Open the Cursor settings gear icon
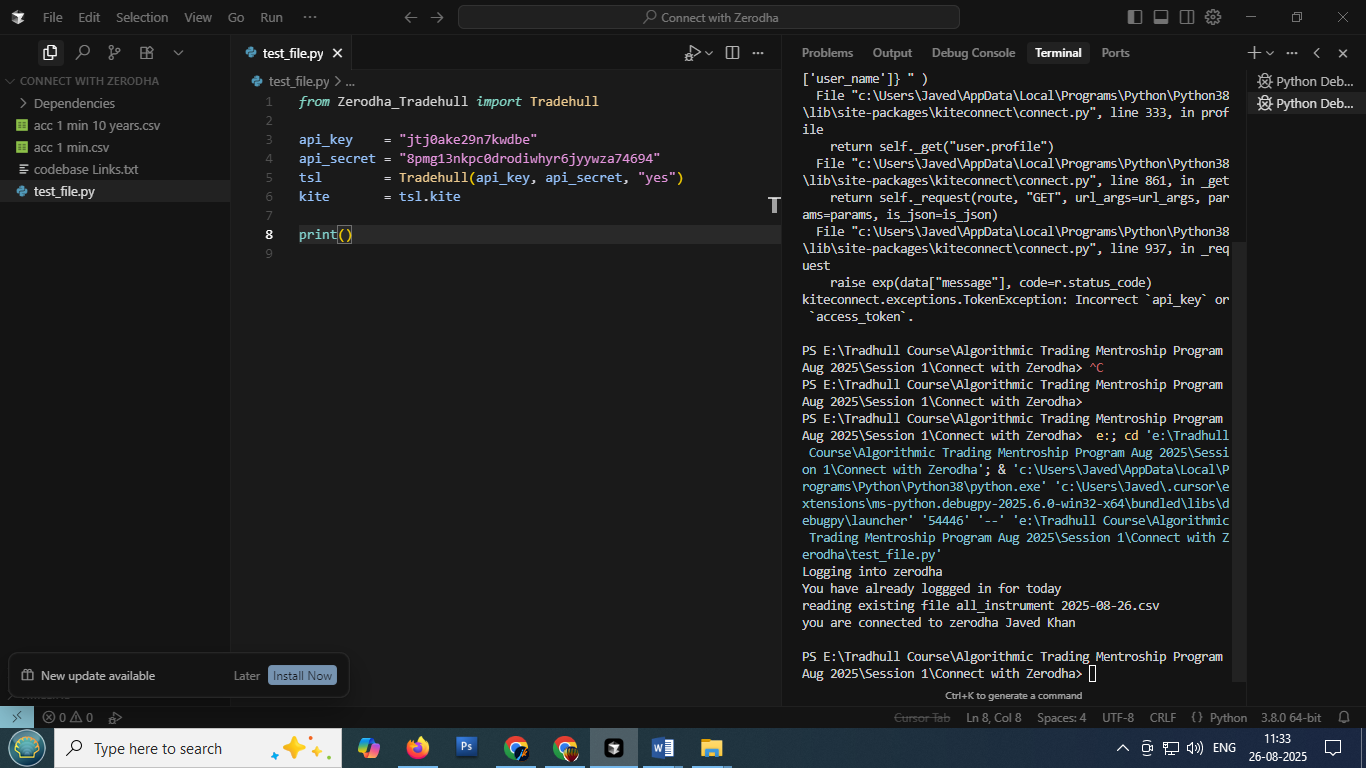 click(x=1213, y=17)
